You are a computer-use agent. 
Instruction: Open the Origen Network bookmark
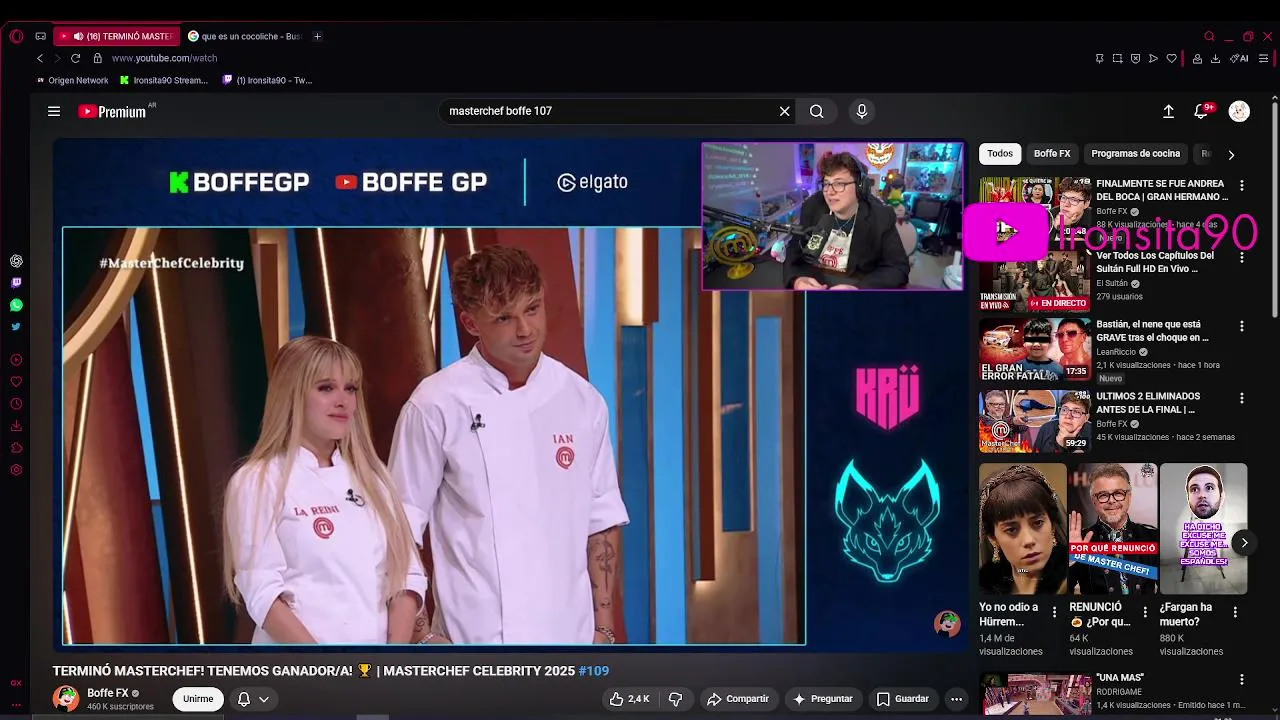(72, 80)
